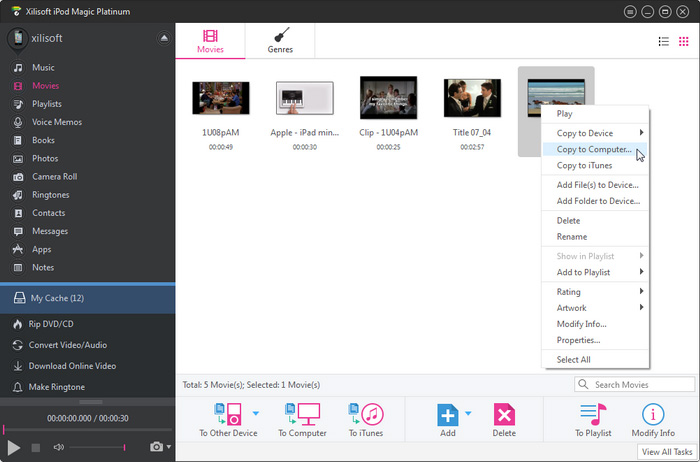
Task: Click the playback progress bar
Action: 88,430
